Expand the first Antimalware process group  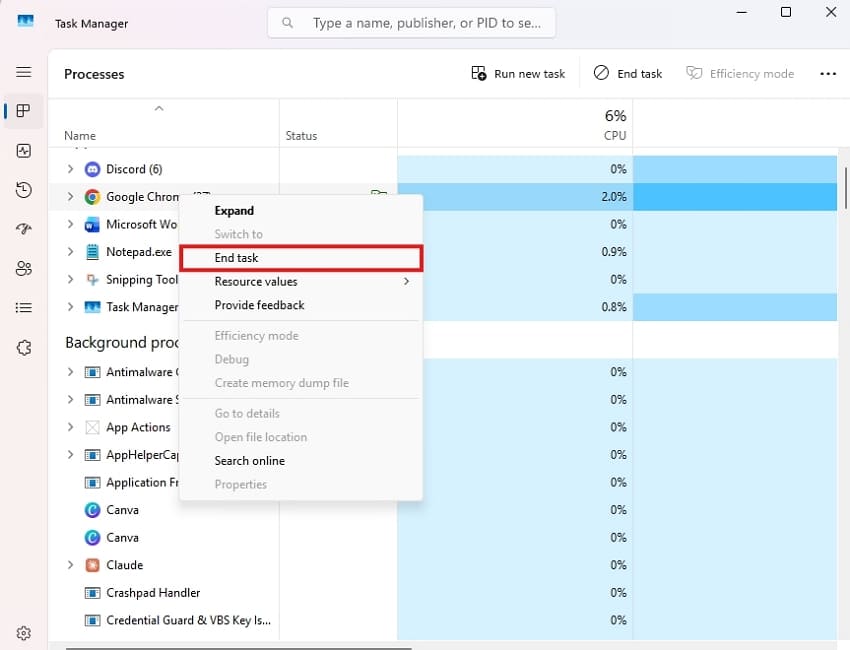pos(70,372)
